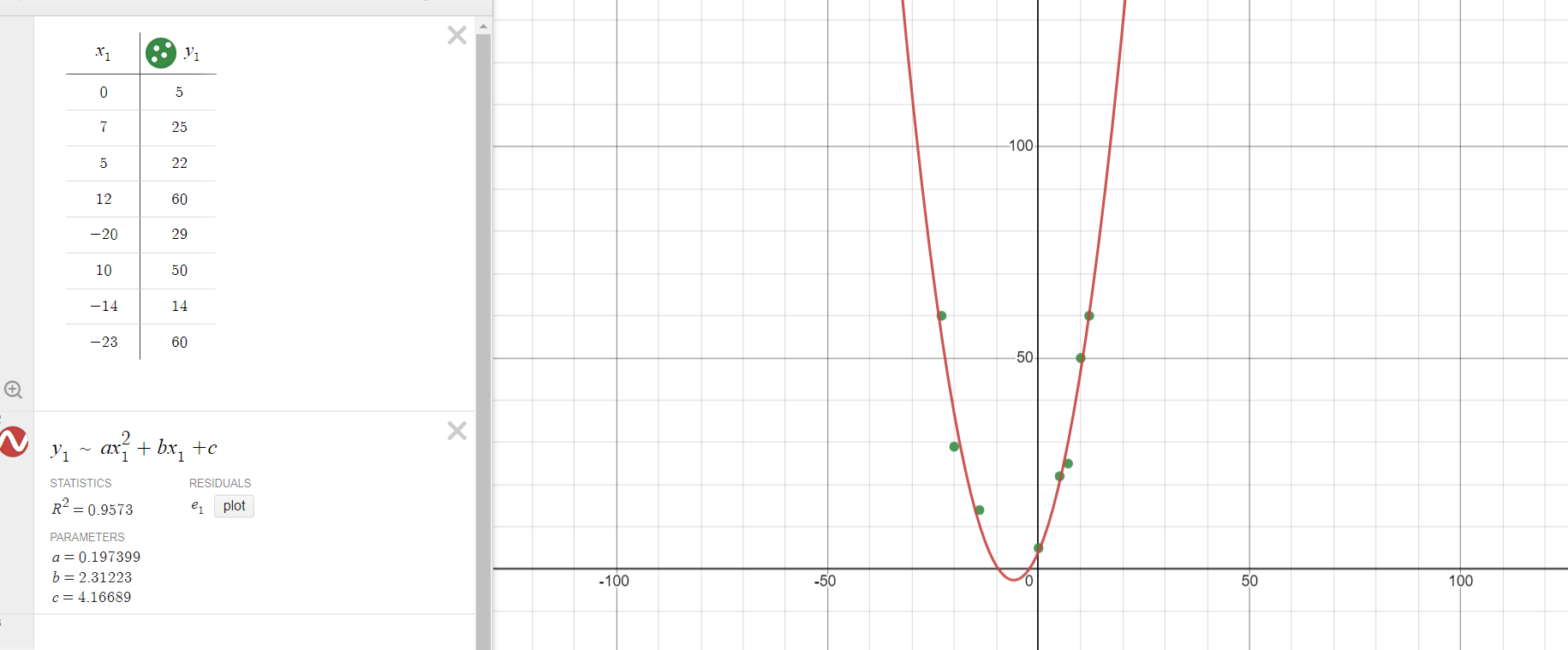Click the data point at (−20, 29) on graph
Screen dimensions: 1568x650
[x=954, y=447]
